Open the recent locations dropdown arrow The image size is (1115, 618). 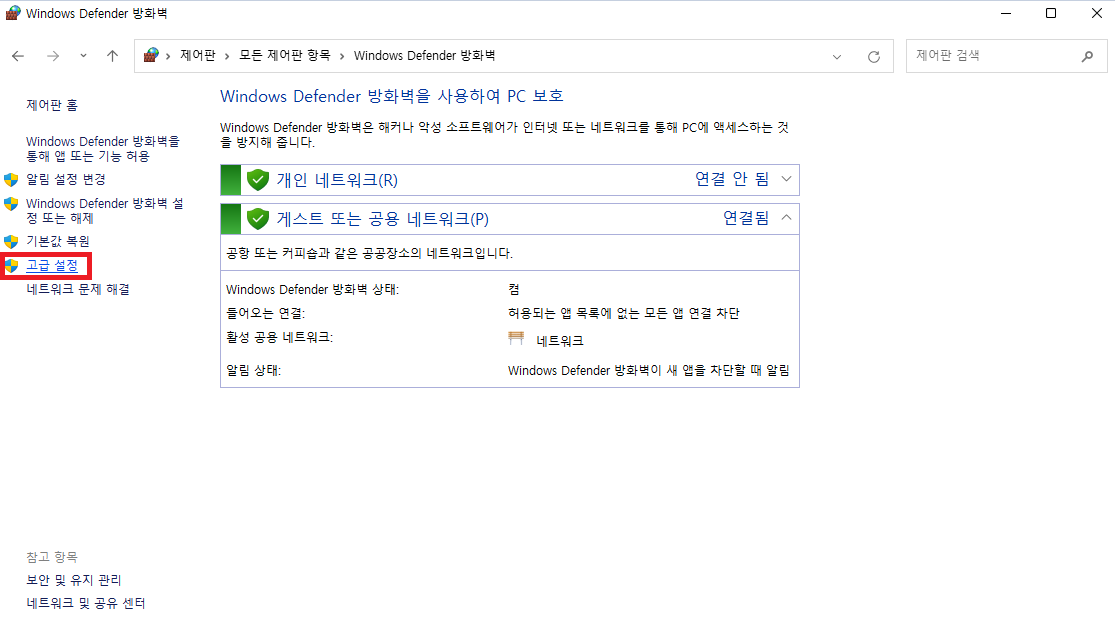83,56
